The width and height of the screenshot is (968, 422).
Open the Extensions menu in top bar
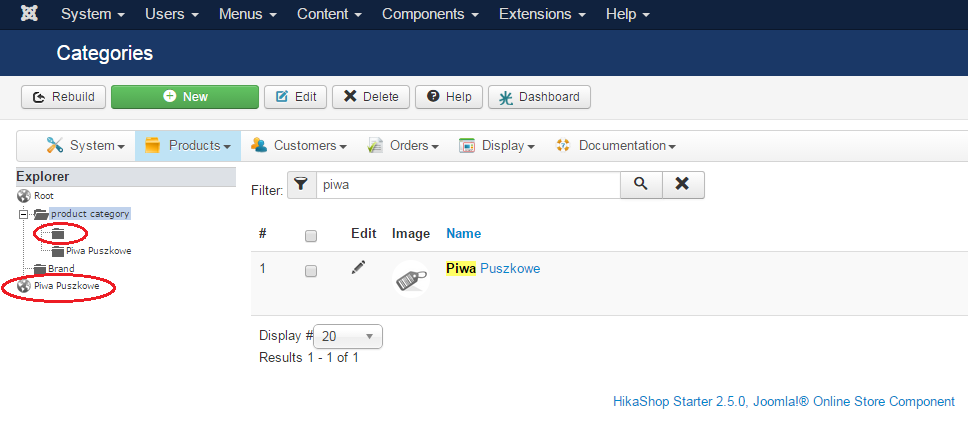542,15
